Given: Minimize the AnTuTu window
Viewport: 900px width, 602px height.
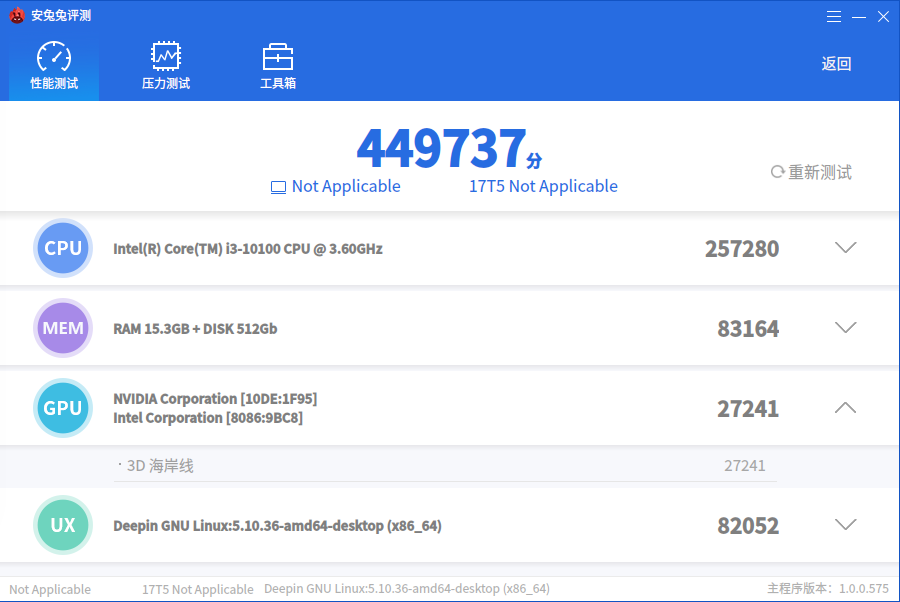Looking at the screenshot, I should pyautogui.click(x=859, y=17).
